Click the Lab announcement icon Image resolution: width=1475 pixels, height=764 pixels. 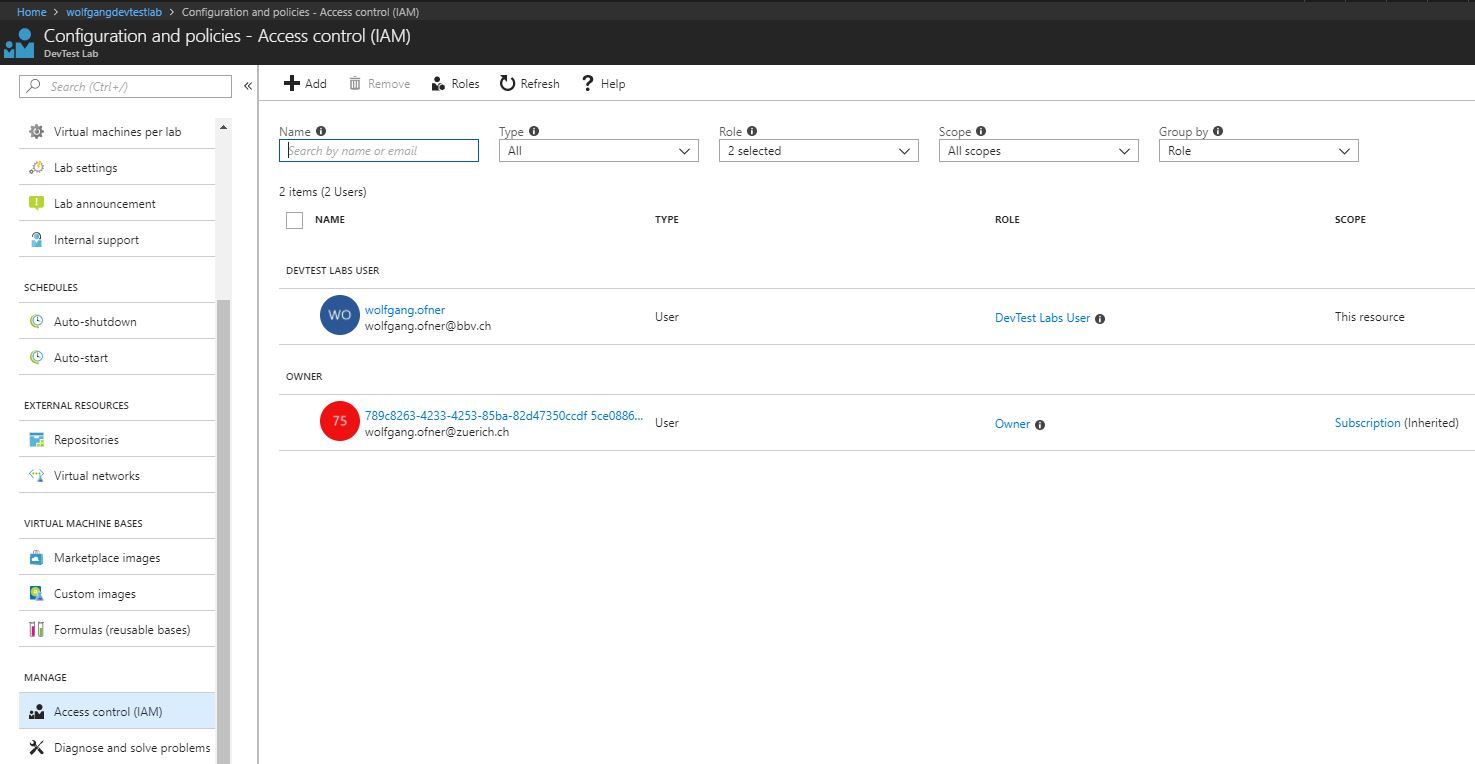pos(36,204)
